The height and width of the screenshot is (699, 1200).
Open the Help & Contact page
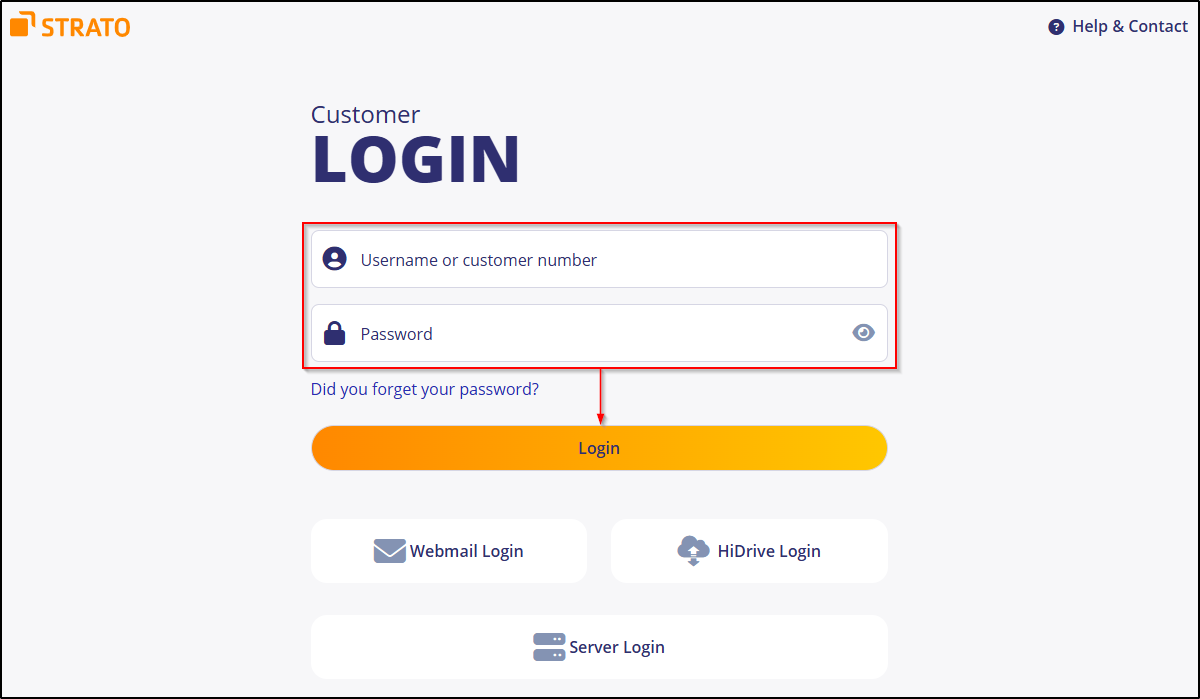click(x=1129, y=26)
